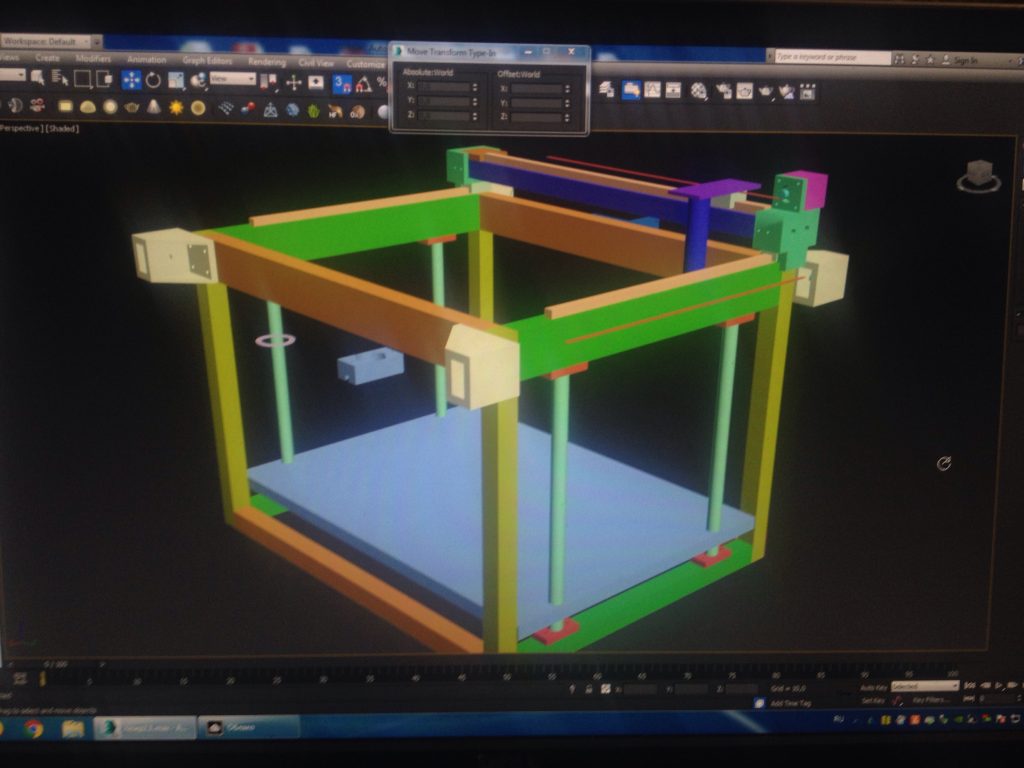1024x768 pixels.
Task: Toggle the Angle Snap button
Action: coord(363,84)
